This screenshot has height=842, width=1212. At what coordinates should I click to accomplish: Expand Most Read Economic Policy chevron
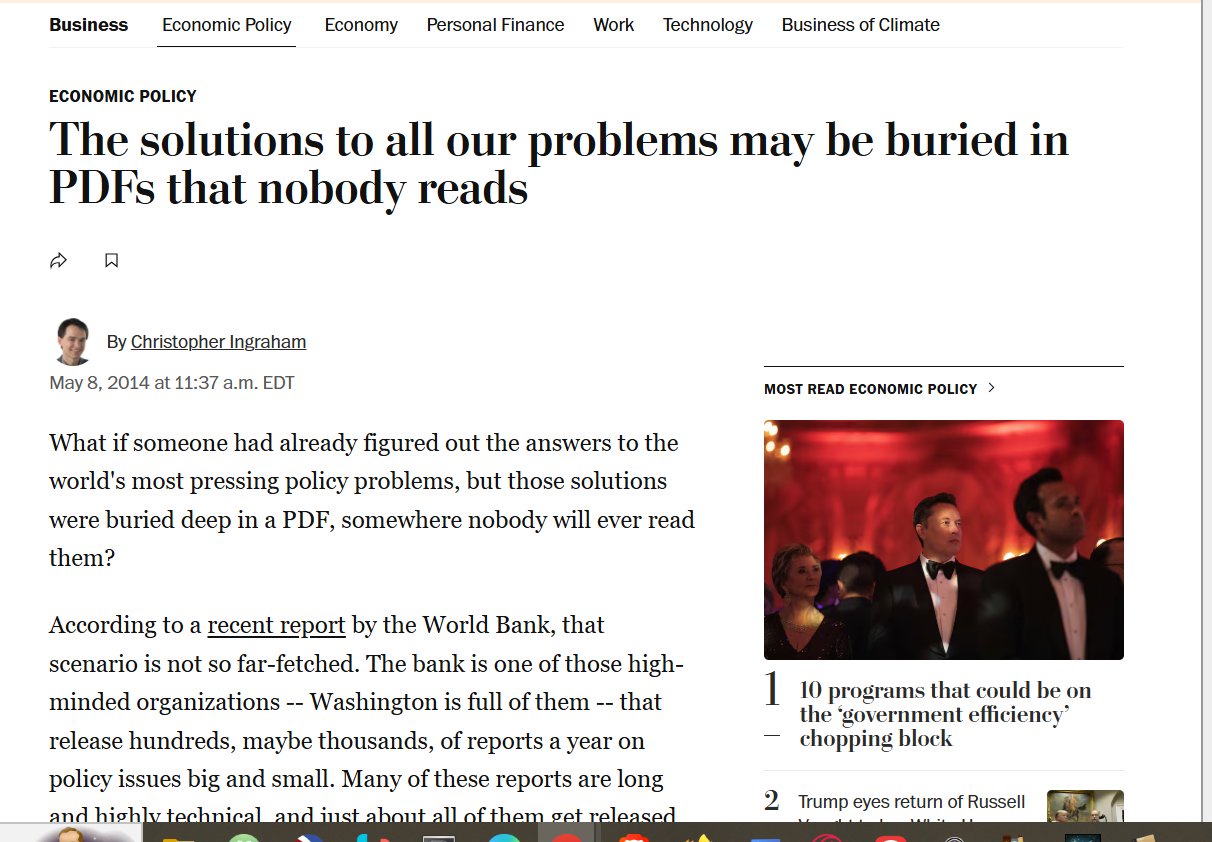tap(991, 388)
